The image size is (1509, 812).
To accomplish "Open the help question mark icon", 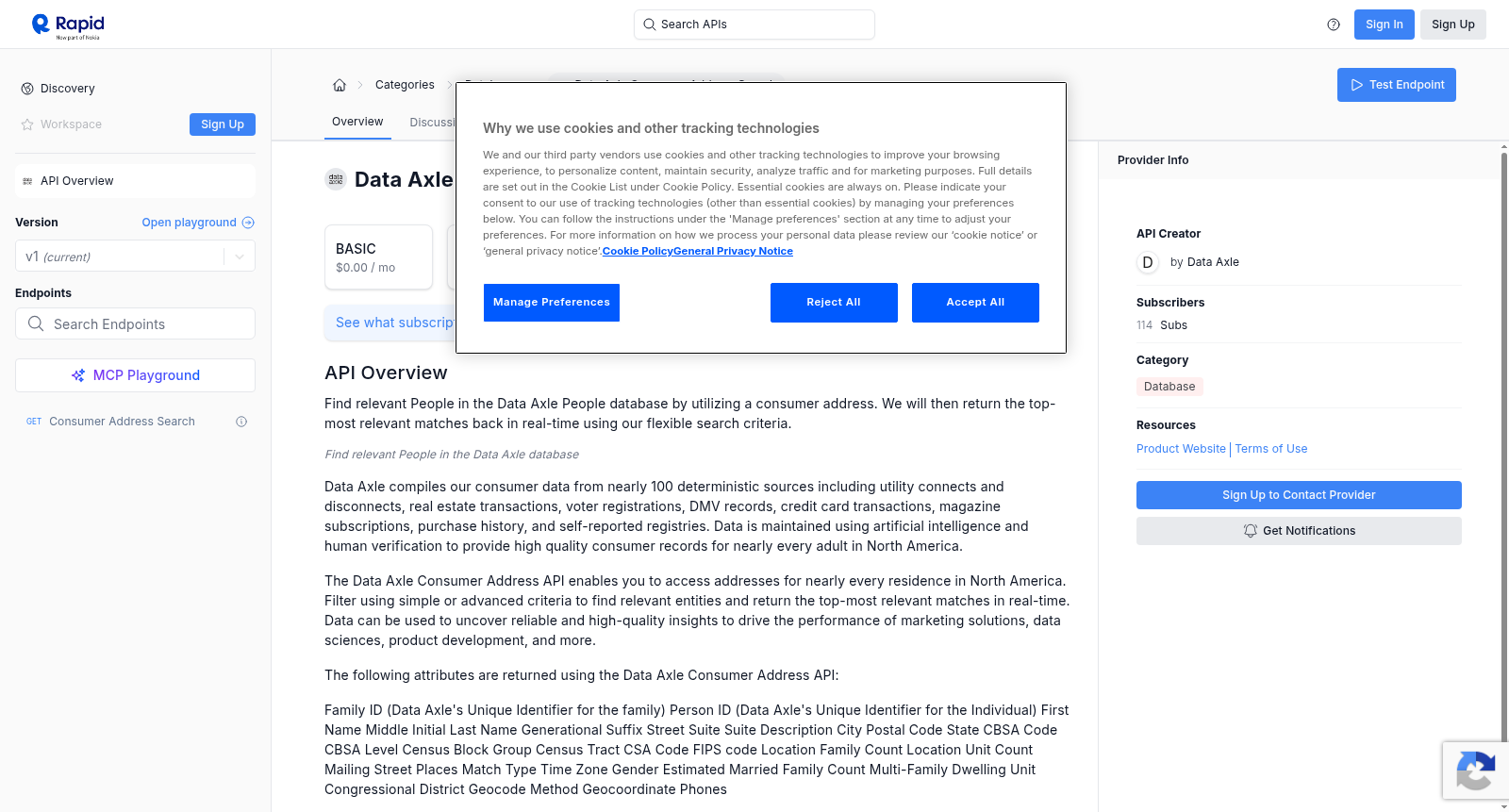I will tap(1334, 25).
